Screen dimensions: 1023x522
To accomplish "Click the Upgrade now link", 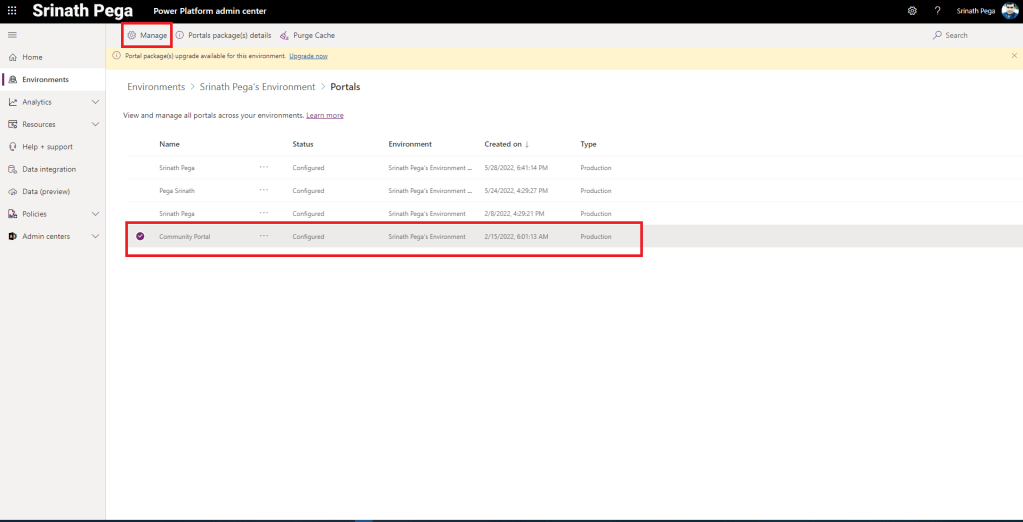I will point(308,56).
